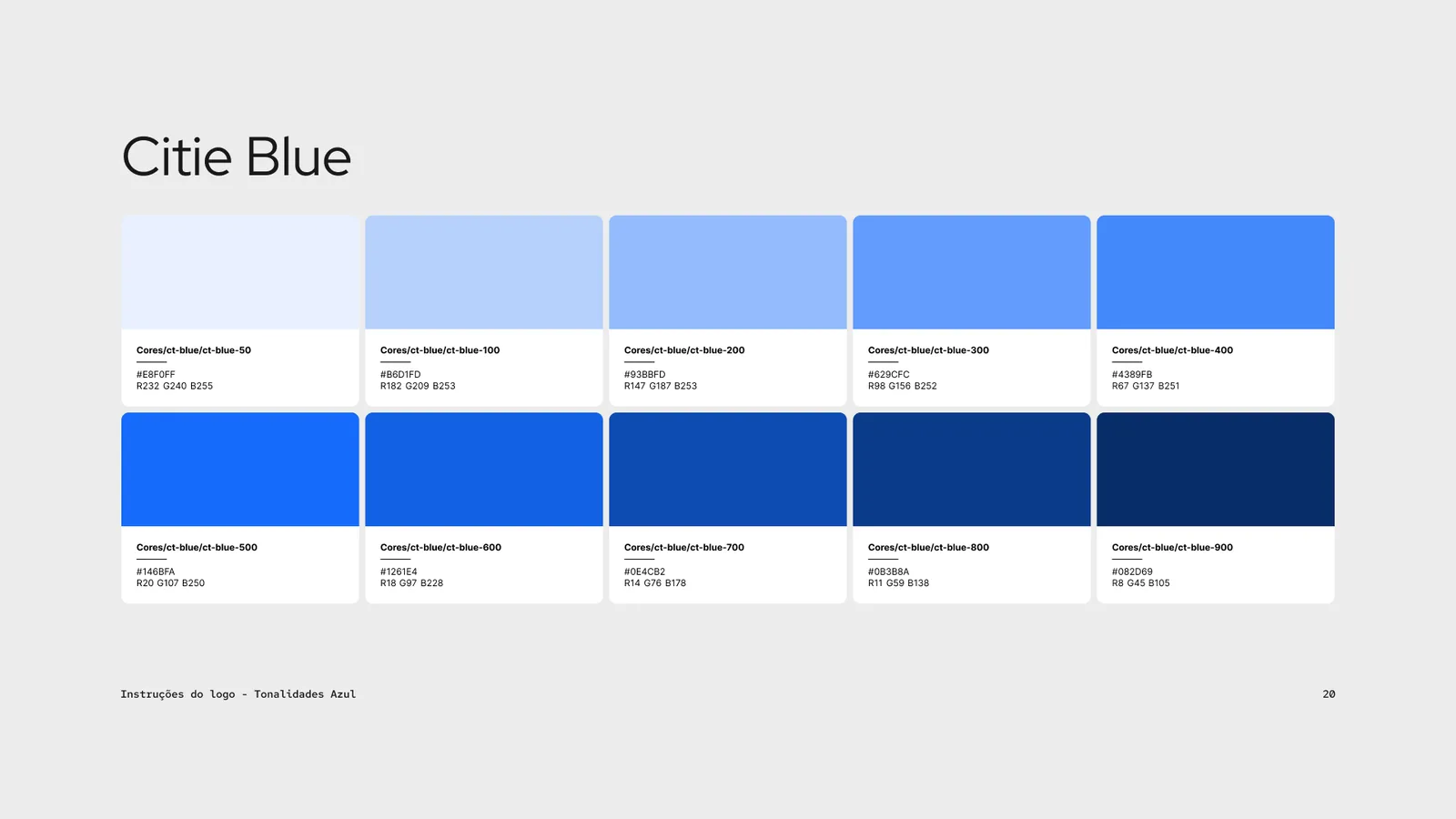
Task: Click hex code #B6D1FD
Action: click(400, 375)
